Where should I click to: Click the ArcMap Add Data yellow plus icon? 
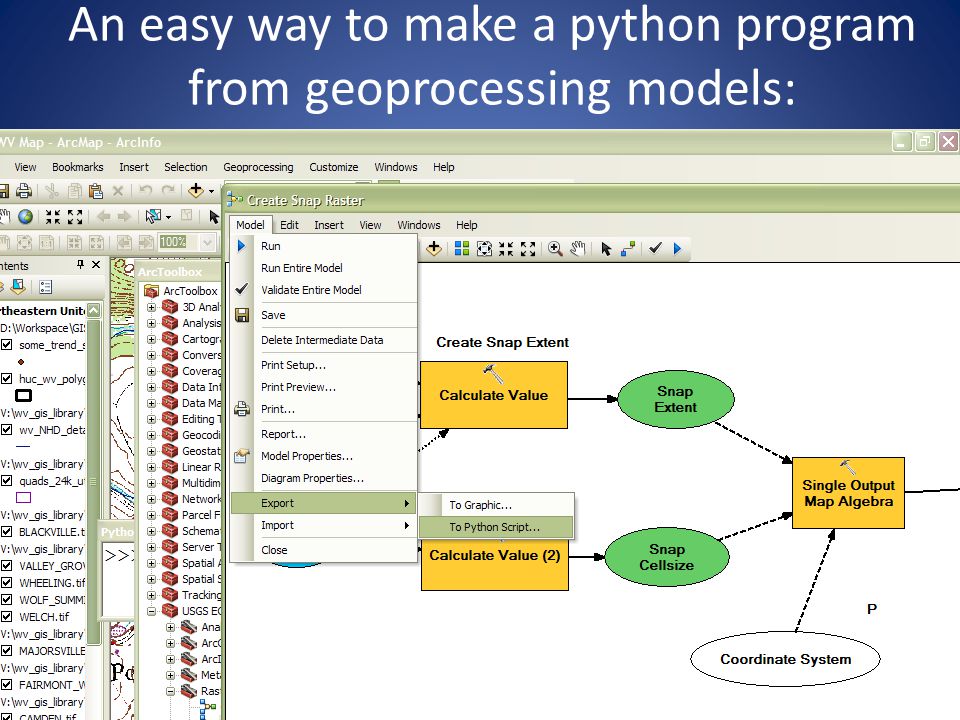tap(196, 190)
